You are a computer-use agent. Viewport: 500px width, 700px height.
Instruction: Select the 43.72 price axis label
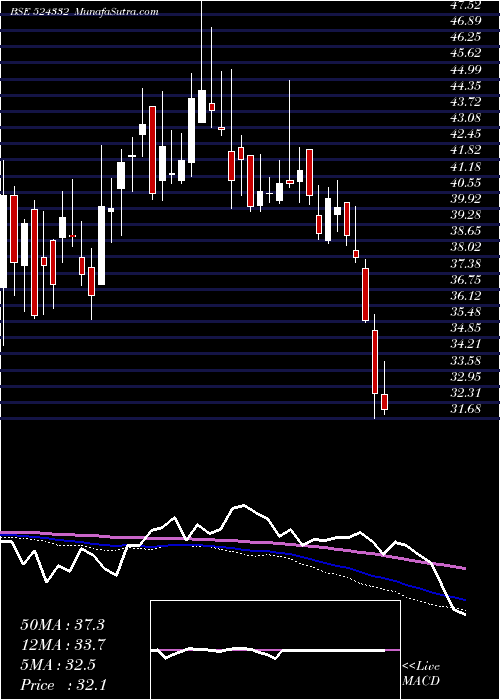[466, 102]
